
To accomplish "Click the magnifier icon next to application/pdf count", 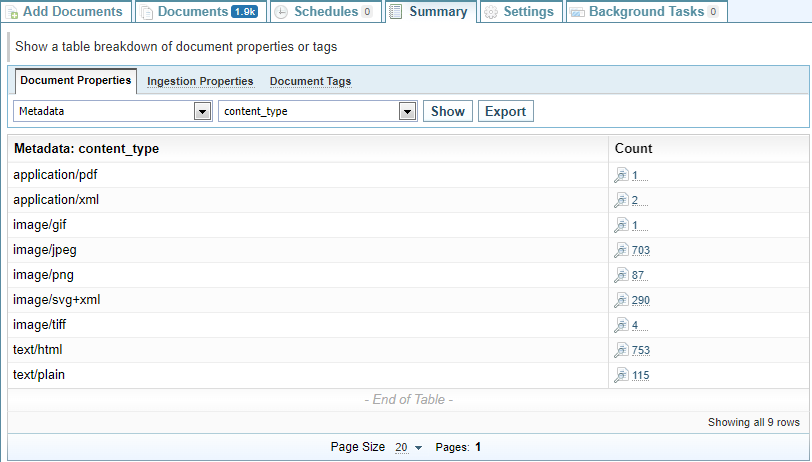I will pos(621,175).
